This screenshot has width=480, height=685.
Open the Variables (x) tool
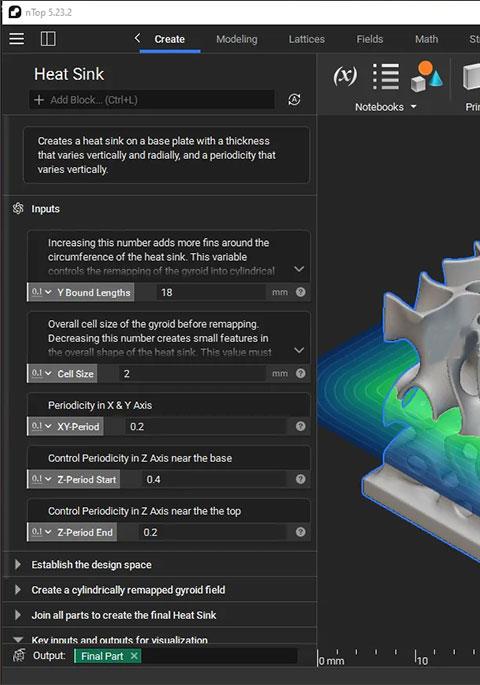345,76
